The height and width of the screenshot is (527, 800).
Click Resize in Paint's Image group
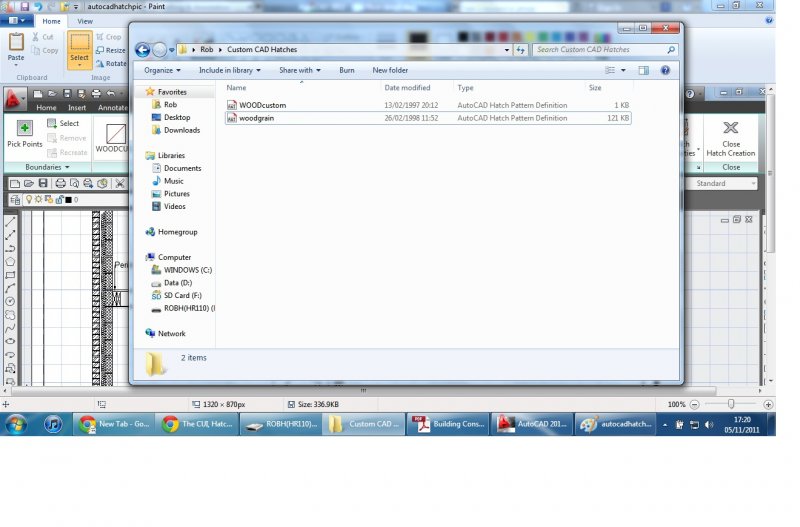110,51
